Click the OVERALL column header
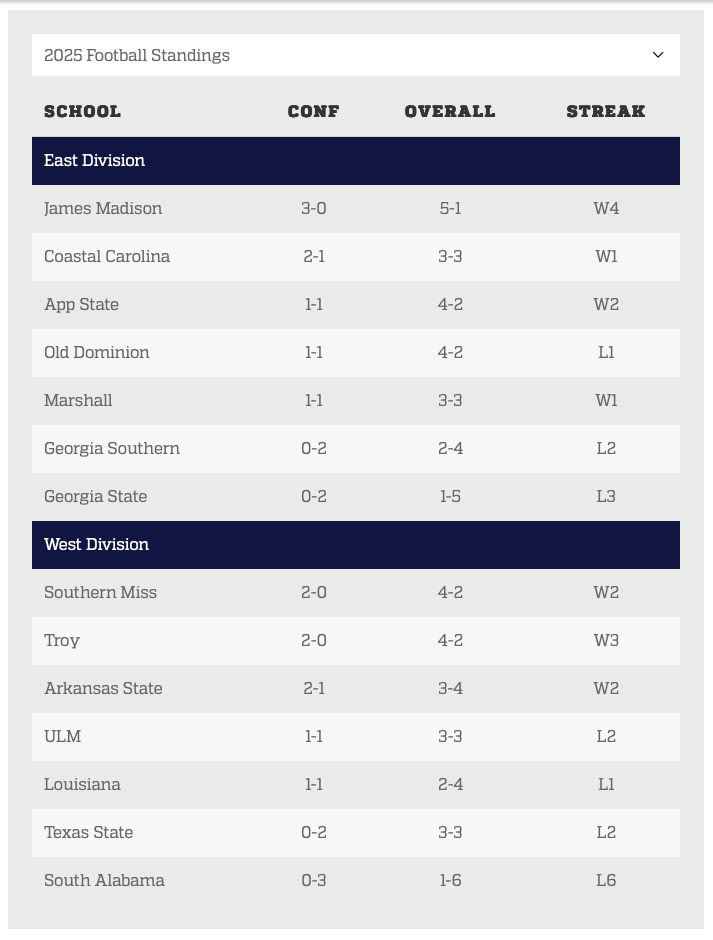 click(450, 111)
